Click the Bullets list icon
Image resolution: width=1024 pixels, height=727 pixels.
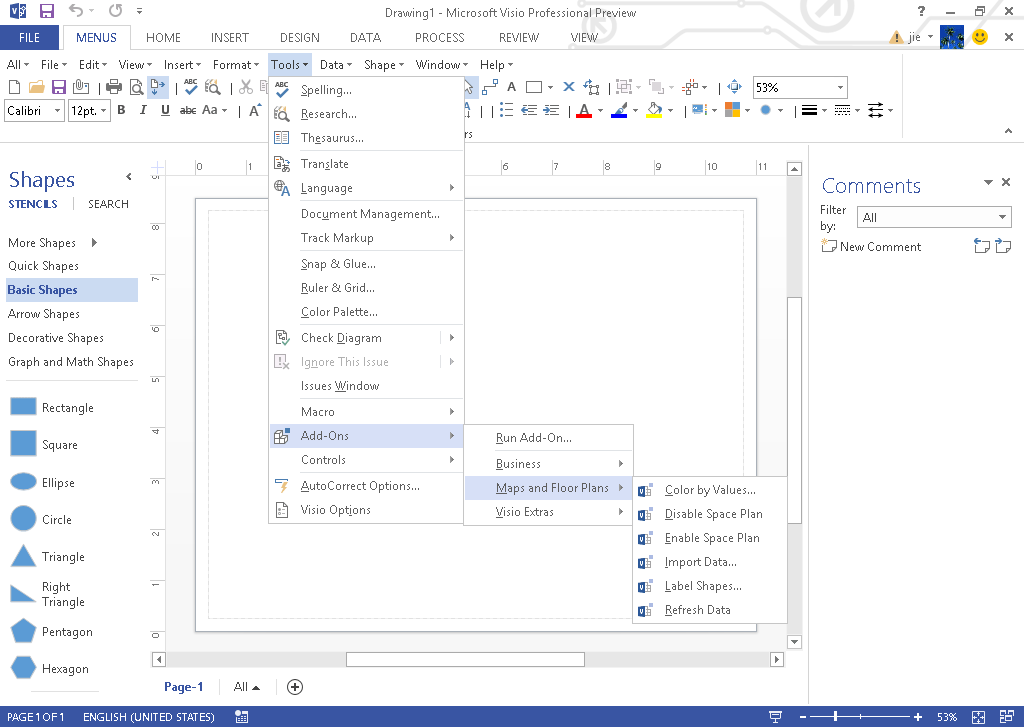(x=506, y=110)
